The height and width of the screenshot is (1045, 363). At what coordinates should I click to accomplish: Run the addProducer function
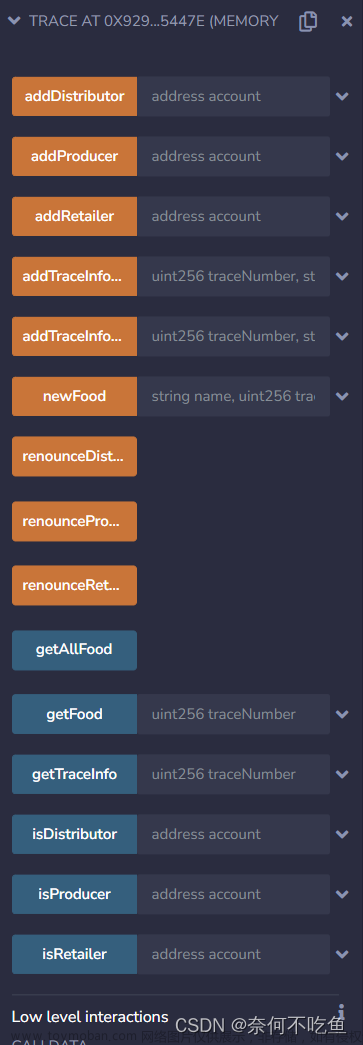(75, 156)
